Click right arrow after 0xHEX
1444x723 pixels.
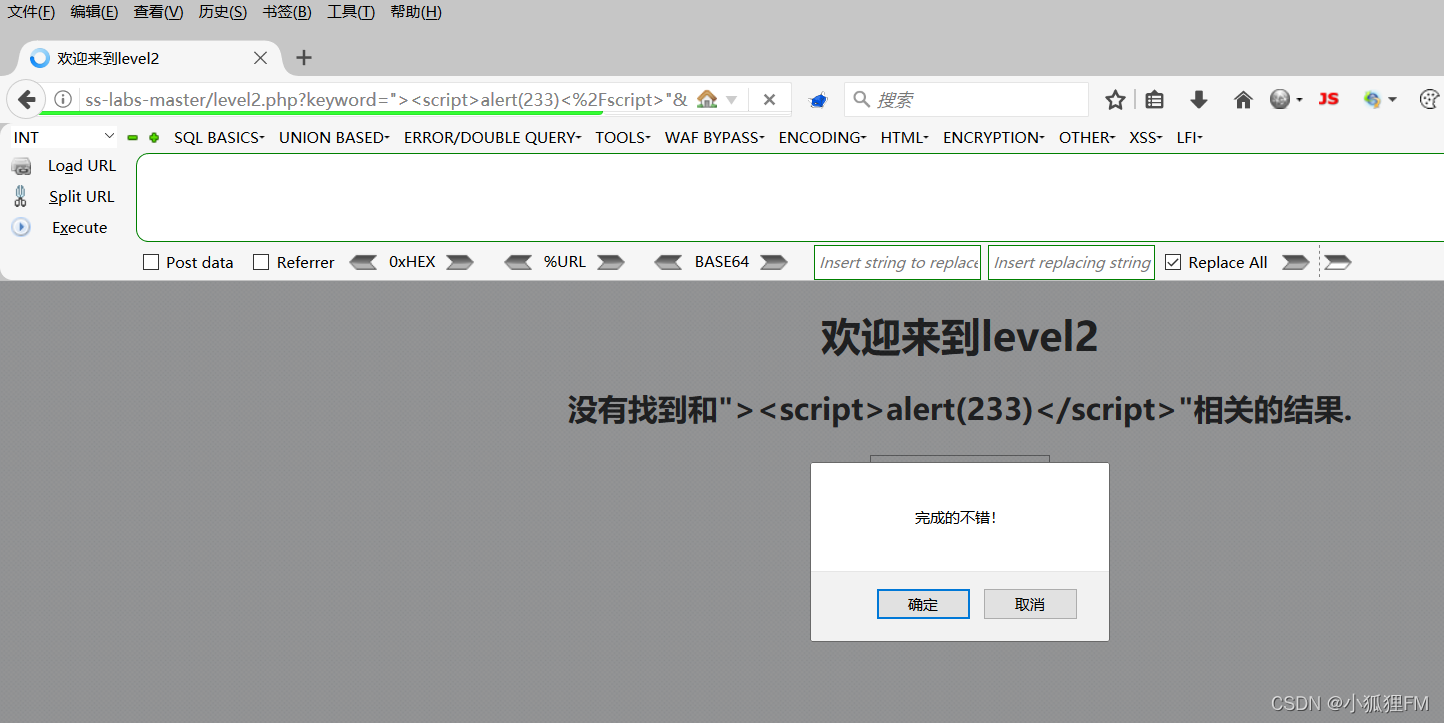click(460, 262)
